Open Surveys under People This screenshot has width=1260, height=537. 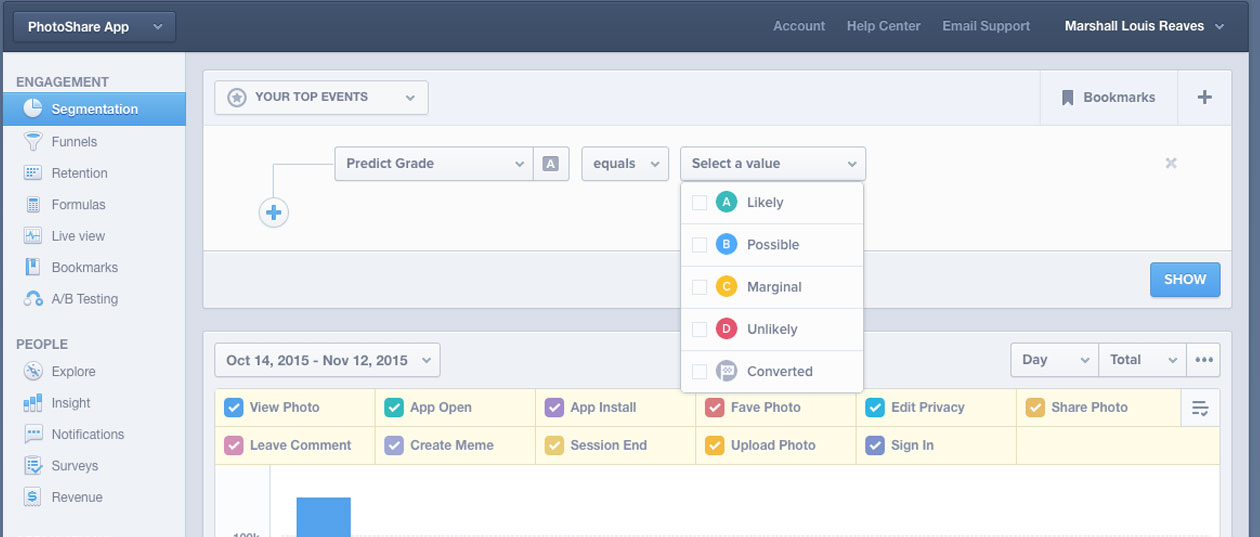75,466
